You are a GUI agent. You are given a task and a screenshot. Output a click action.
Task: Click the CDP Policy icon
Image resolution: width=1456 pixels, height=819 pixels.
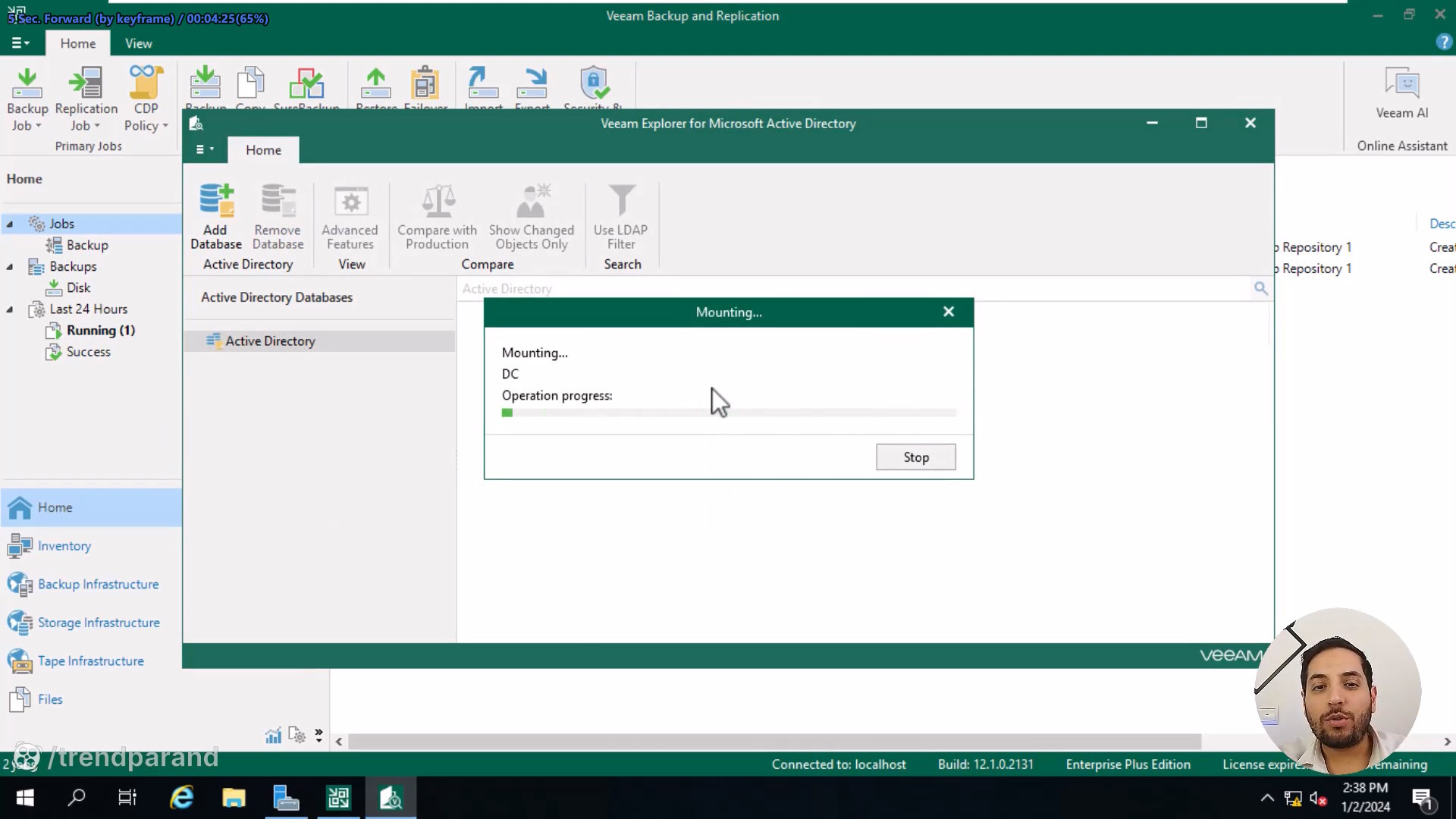pos(146,83)
